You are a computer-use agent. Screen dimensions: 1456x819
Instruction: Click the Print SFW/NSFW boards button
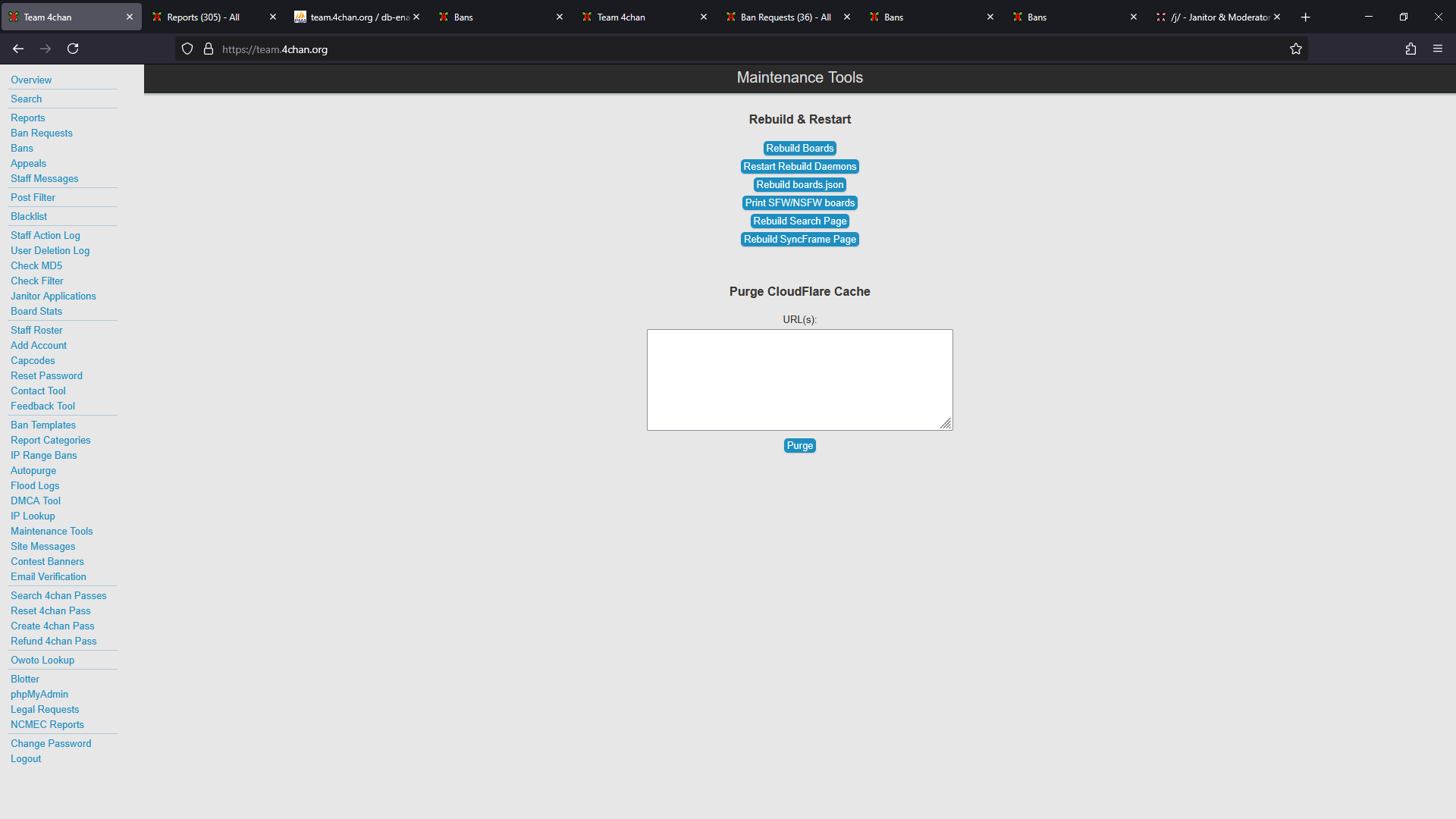tap(799, 202)
